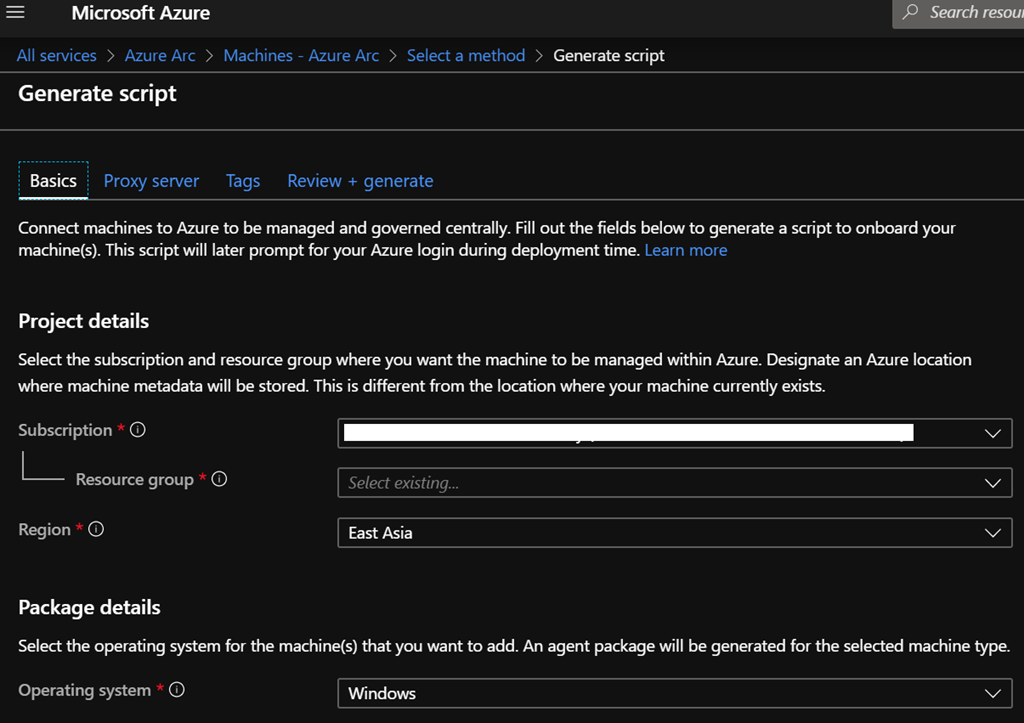Open the hamburger portal menu
The width and height of the screenshot is (1024, 723).
click(15, 14)
